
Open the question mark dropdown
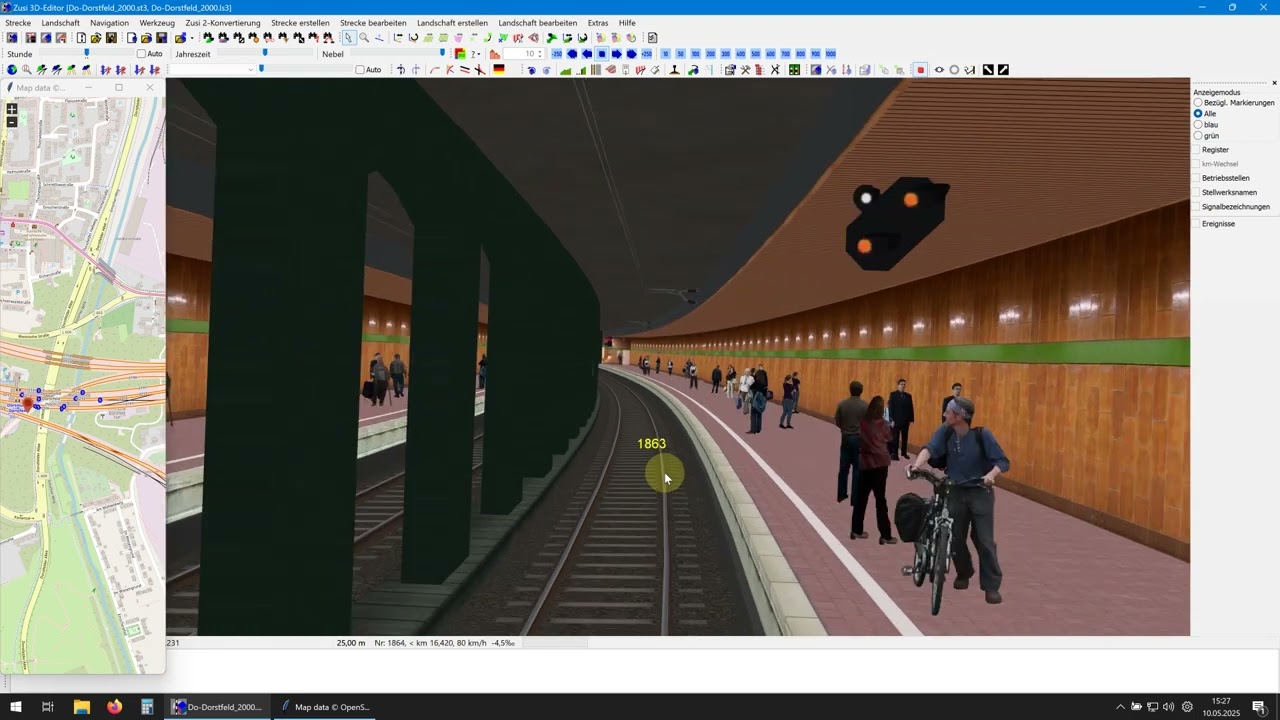476,54
